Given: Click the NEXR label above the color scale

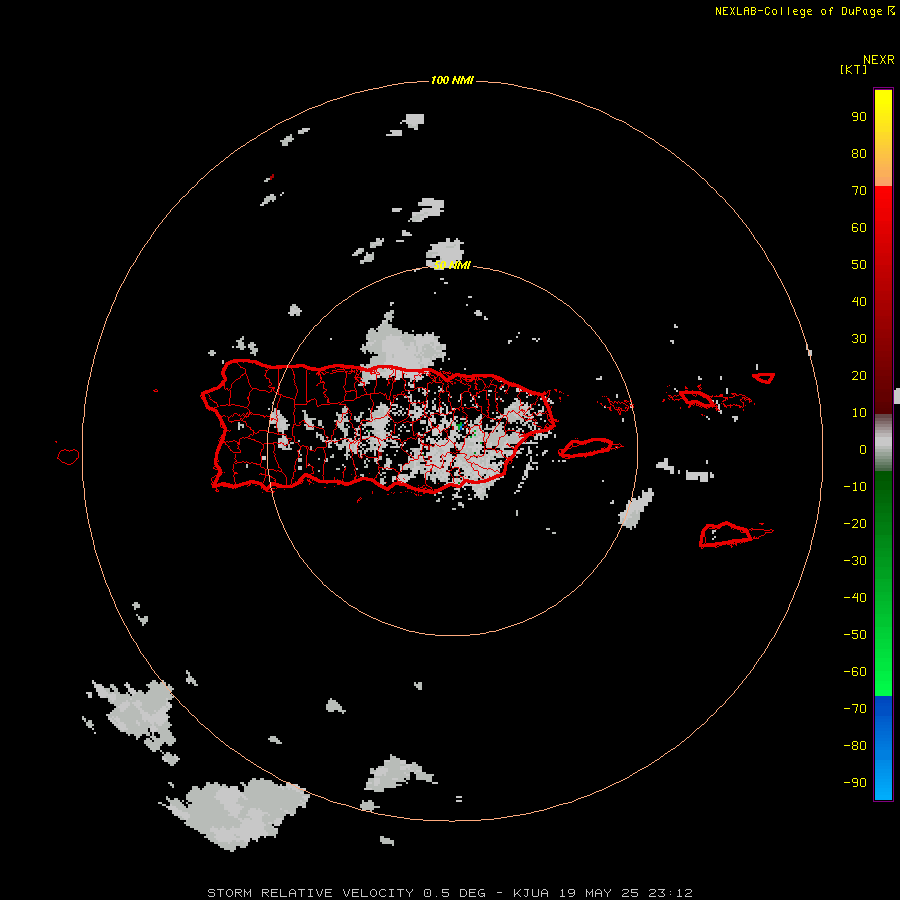Looking at the screenshot, I should pyautogui.click(x=879, y=60).
